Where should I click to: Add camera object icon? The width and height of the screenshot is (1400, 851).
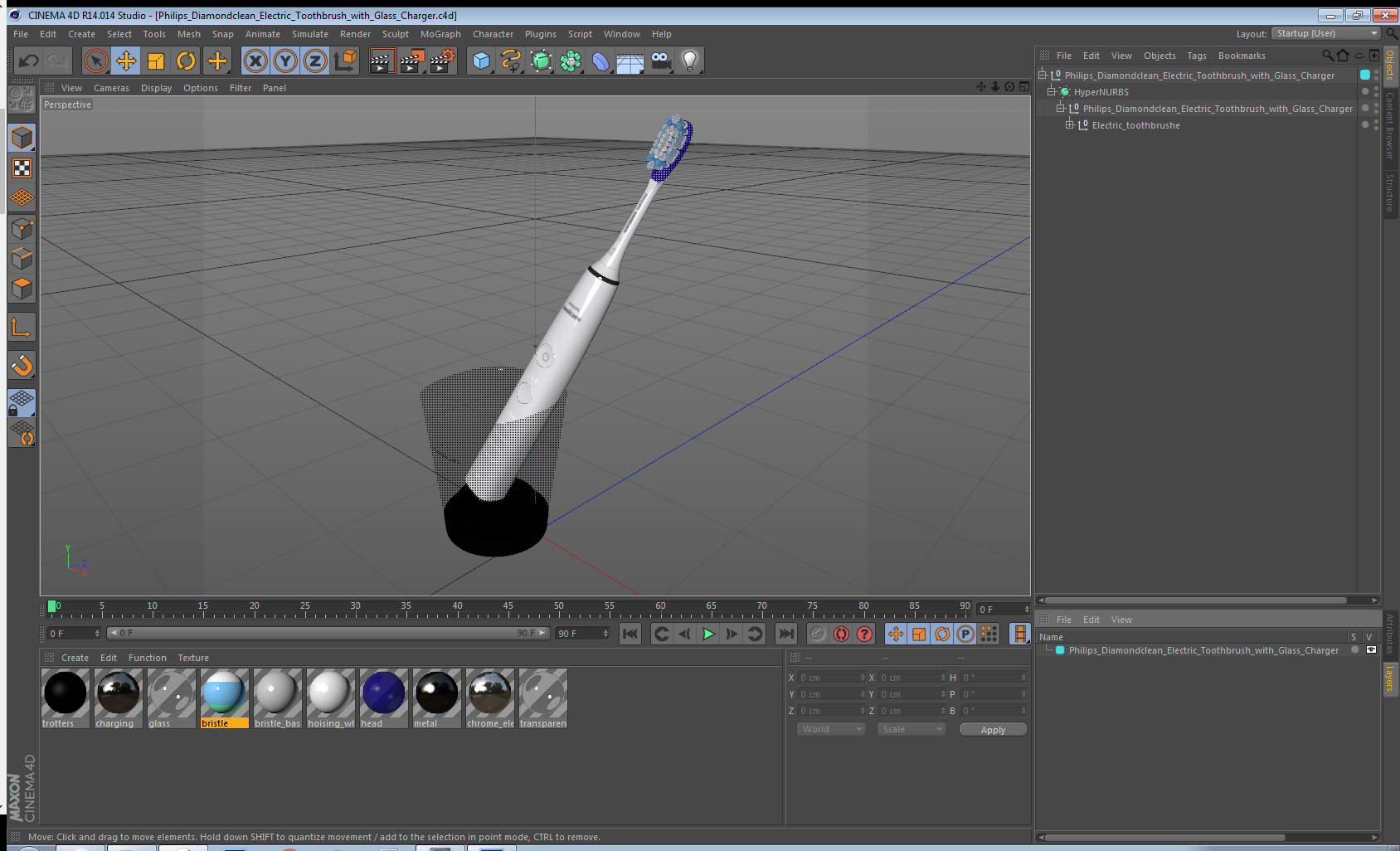point(660,61)
